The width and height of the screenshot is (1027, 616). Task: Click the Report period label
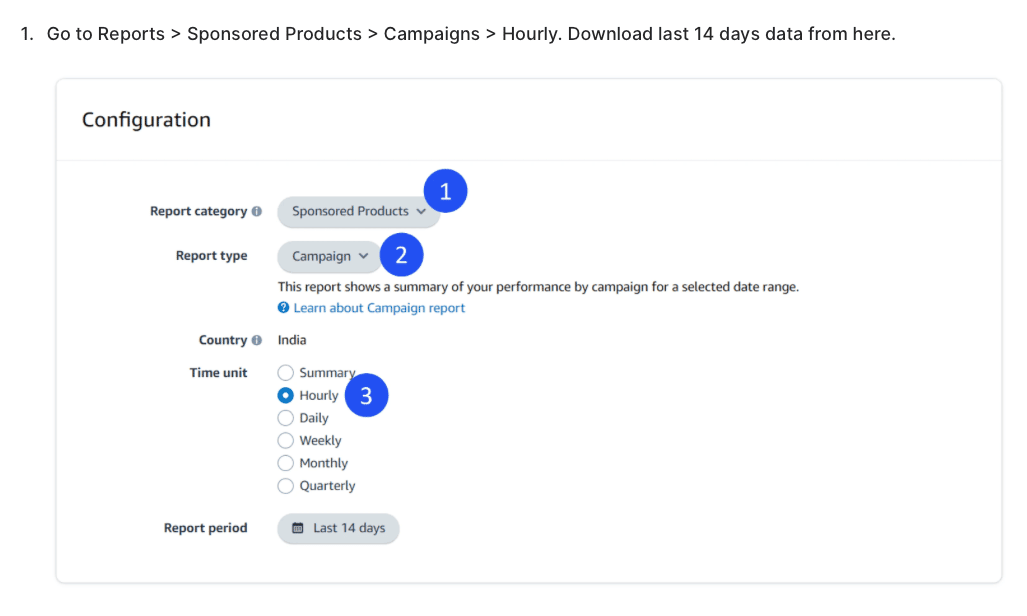(x=206, y=528)
